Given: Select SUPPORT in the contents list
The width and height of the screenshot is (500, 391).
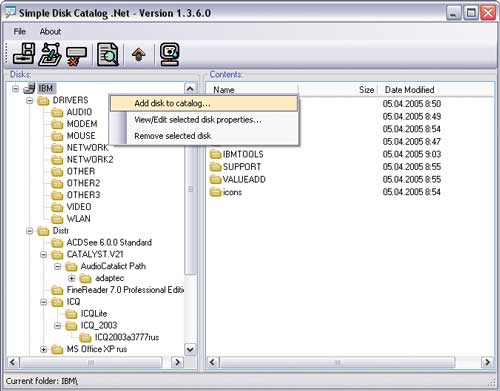Looking at the screenshot, I should [x=242, y=167].
